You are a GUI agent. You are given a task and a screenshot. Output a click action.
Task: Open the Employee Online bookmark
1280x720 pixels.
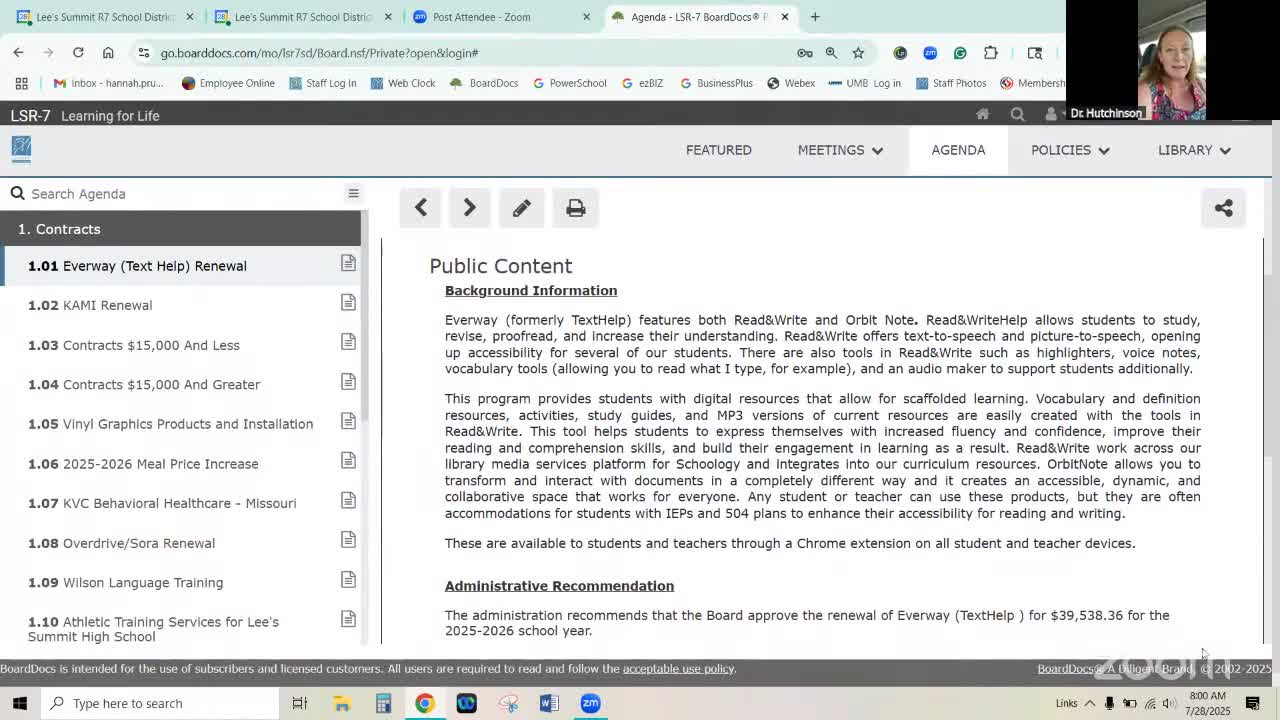[x=228, y=83]
